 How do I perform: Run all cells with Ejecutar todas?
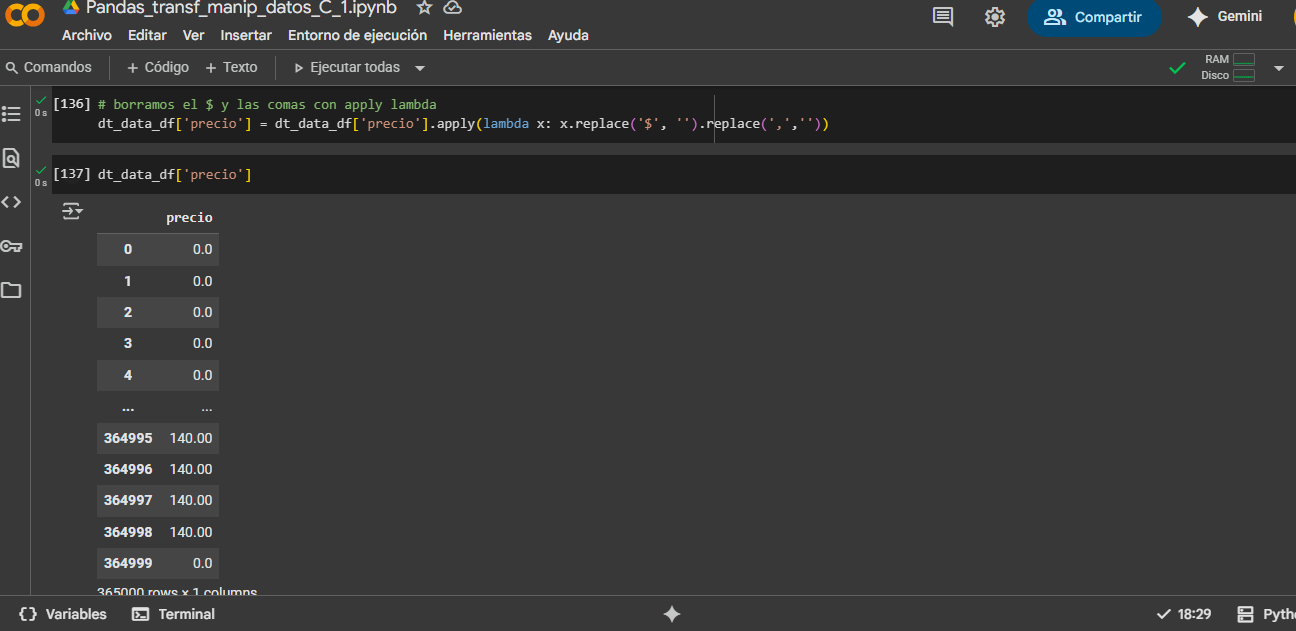click(346, 67)
